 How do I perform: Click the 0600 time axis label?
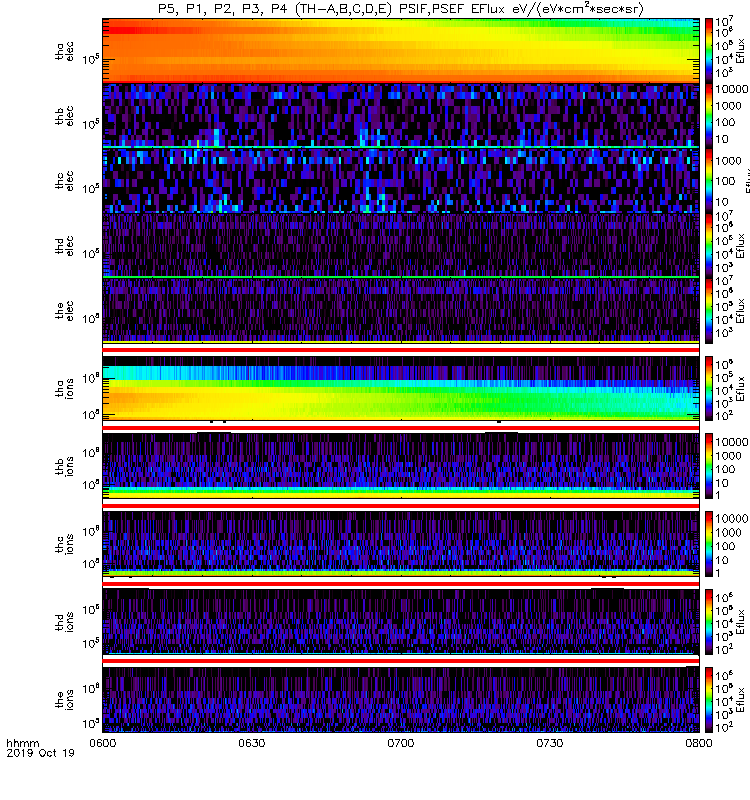click(x=103, y=743)
